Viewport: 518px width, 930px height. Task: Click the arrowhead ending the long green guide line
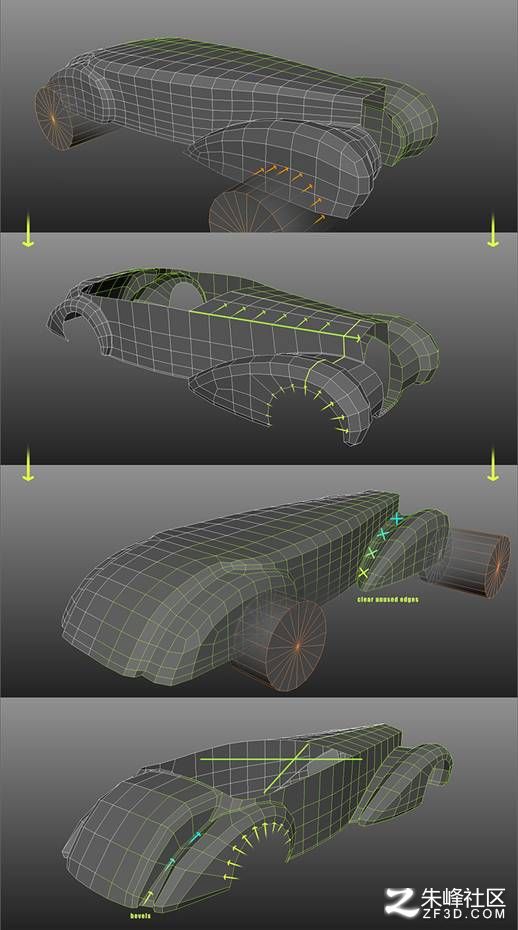[x=356, y=338]
